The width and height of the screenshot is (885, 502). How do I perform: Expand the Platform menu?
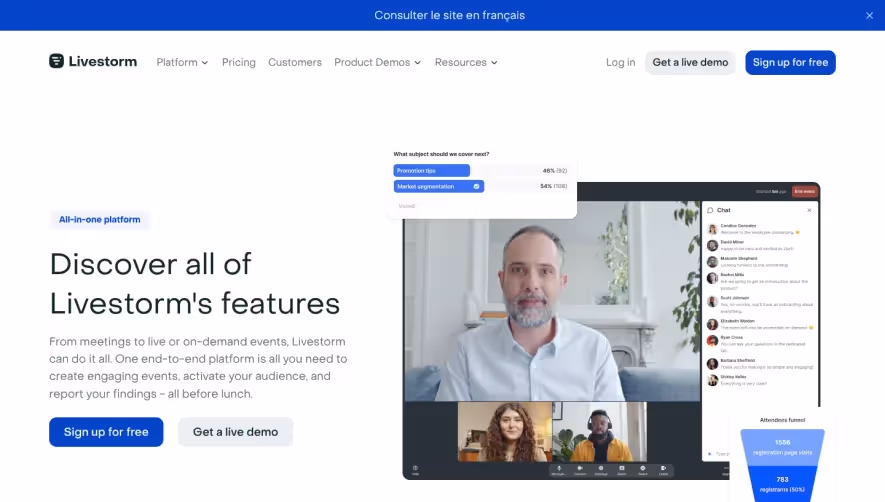(x=182, y=62)
